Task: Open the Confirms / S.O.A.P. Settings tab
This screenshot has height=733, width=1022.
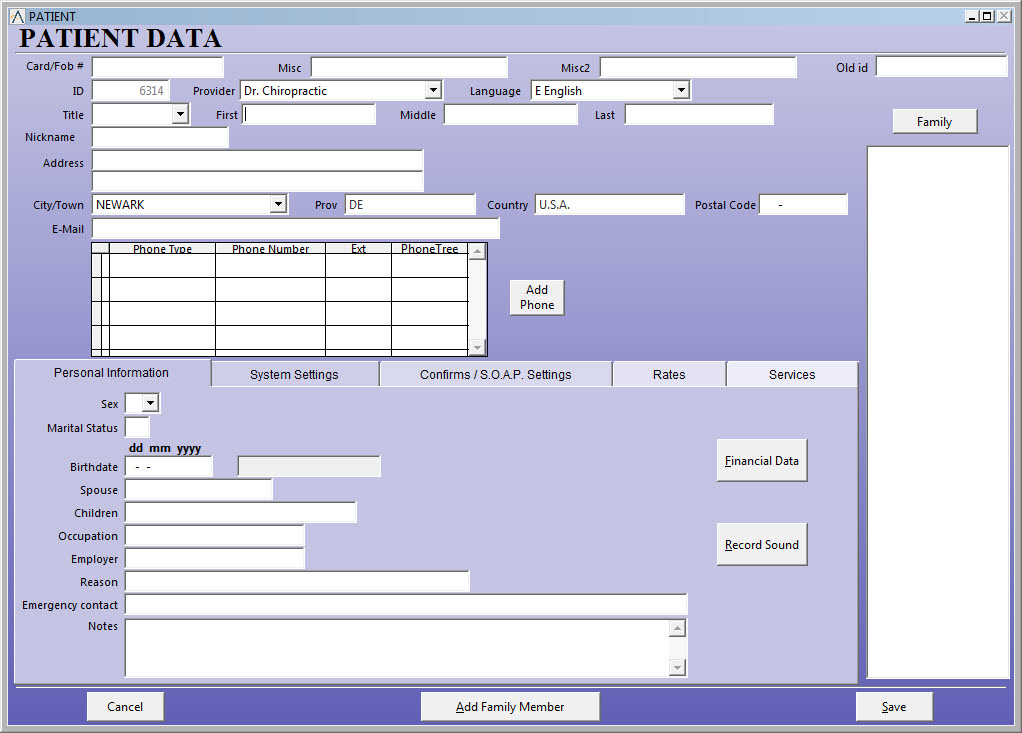Action: [x=495, y=375]
